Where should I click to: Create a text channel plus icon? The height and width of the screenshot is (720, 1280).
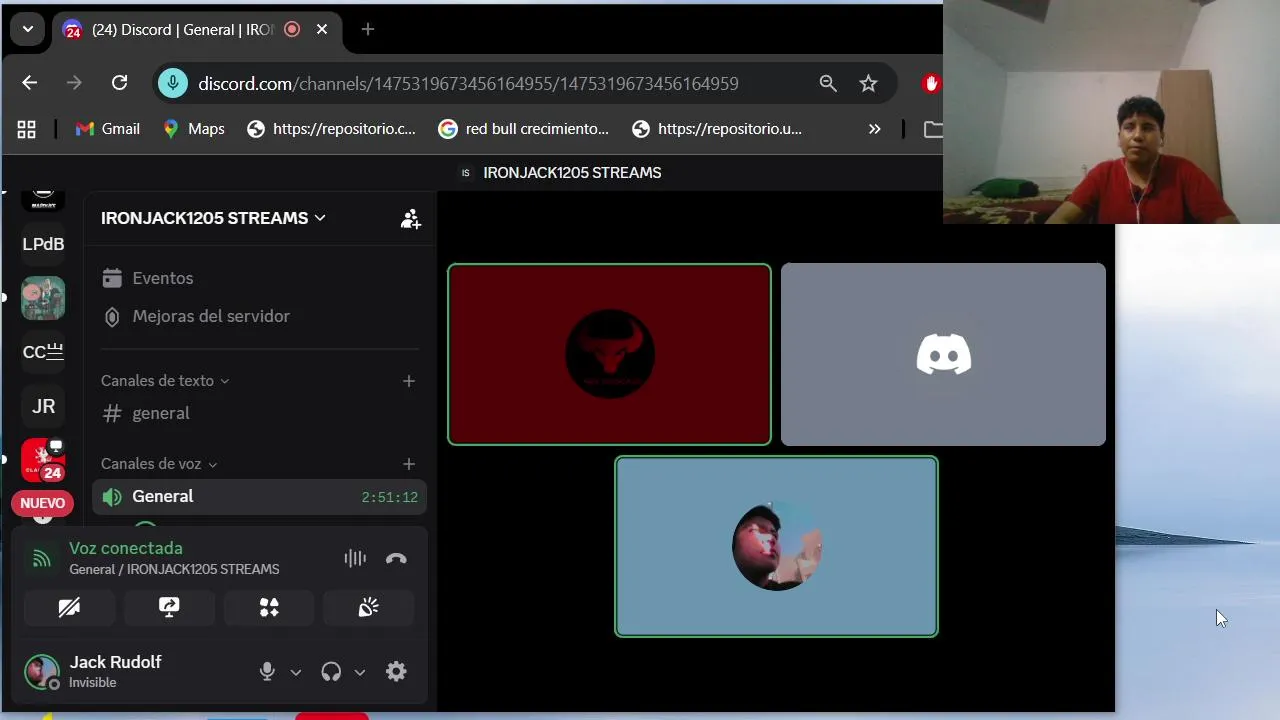pos(408,381)
